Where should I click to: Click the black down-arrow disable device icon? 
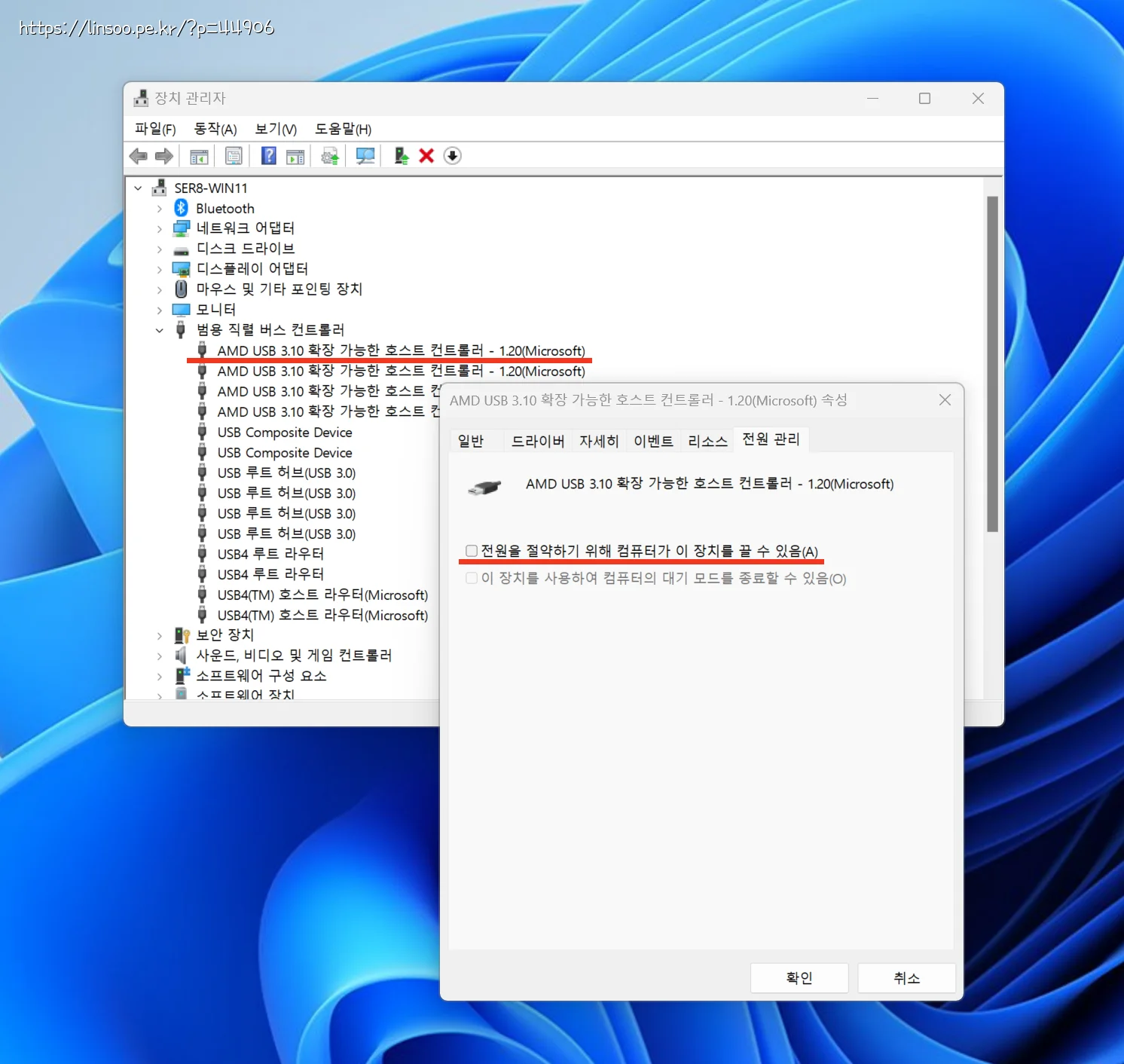[x=452, y=155]
